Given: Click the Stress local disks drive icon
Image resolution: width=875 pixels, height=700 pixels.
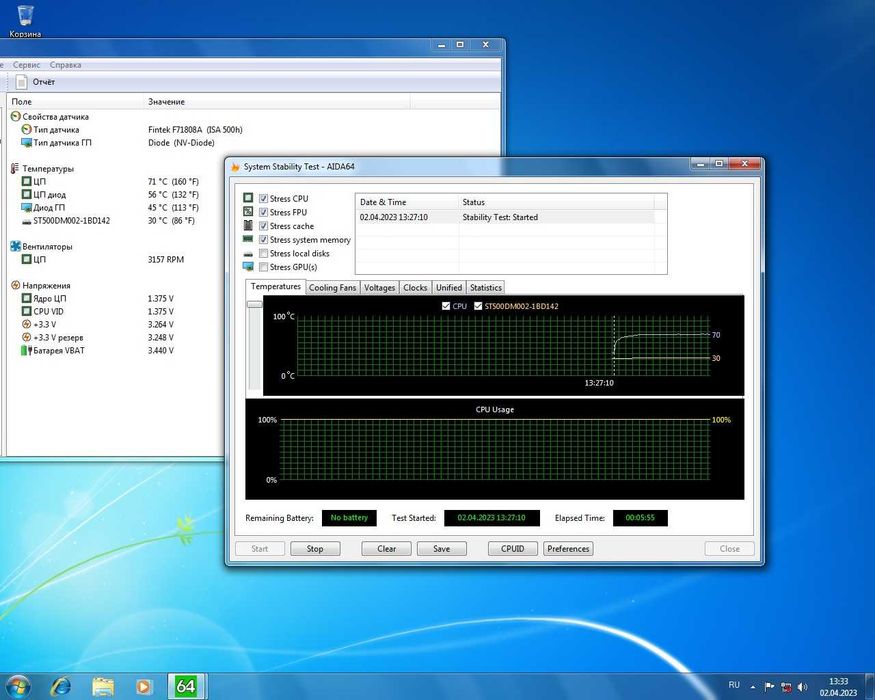Looking at the screenshot, I should 248,254.
